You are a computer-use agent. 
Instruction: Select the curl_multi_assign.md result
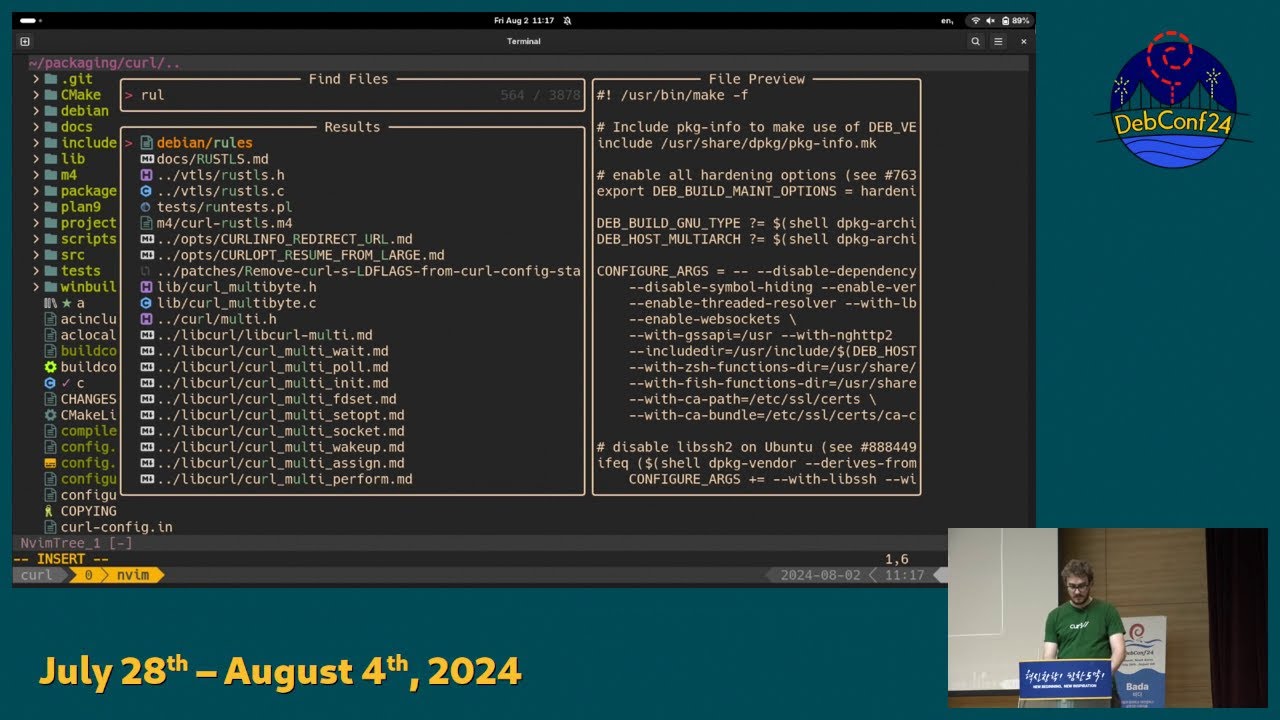(x=280, y=463)
